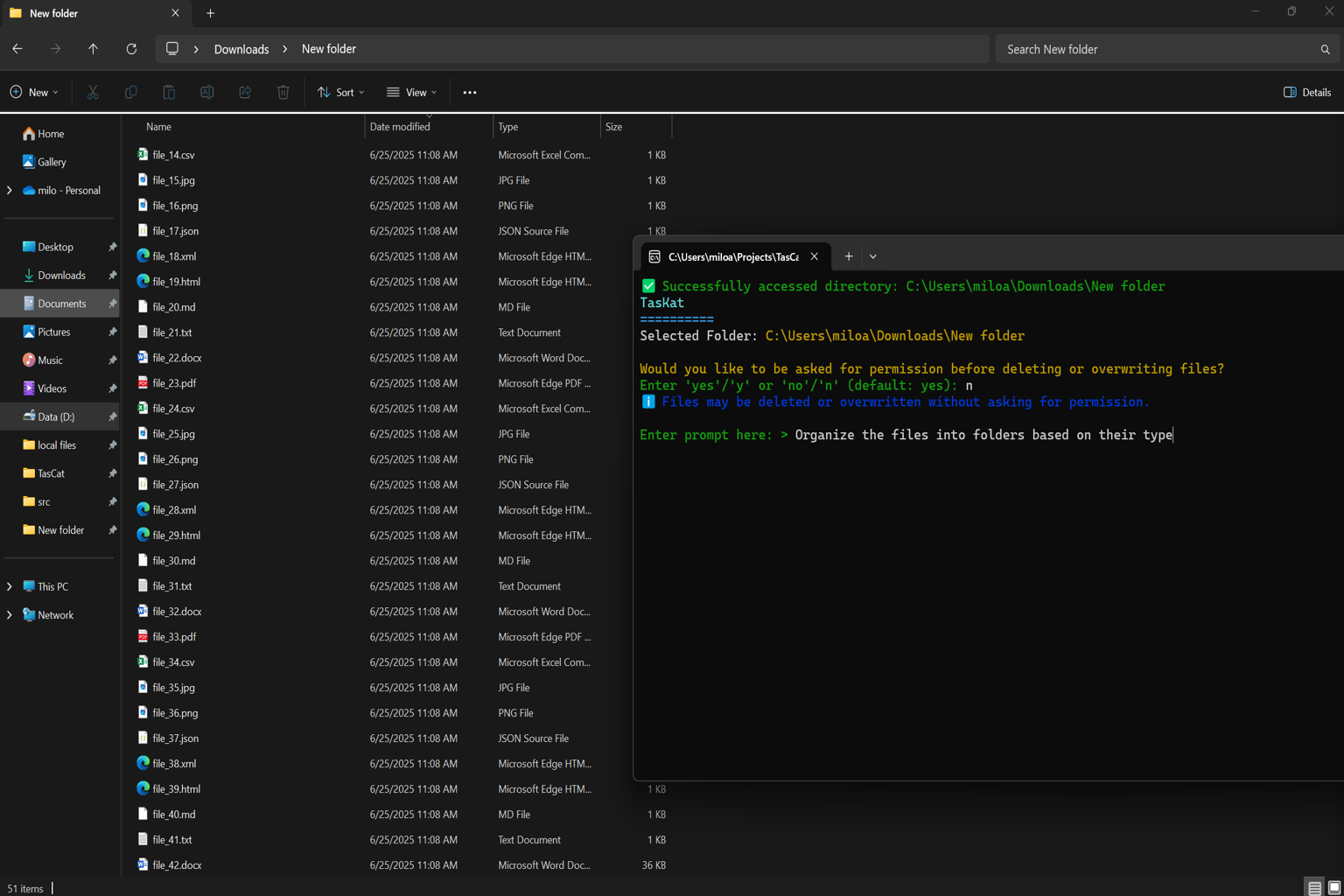The height and width of the screenshot is (896, 1344).
Task: Select the file_42.docx row
Action: (x=402, y=865)
